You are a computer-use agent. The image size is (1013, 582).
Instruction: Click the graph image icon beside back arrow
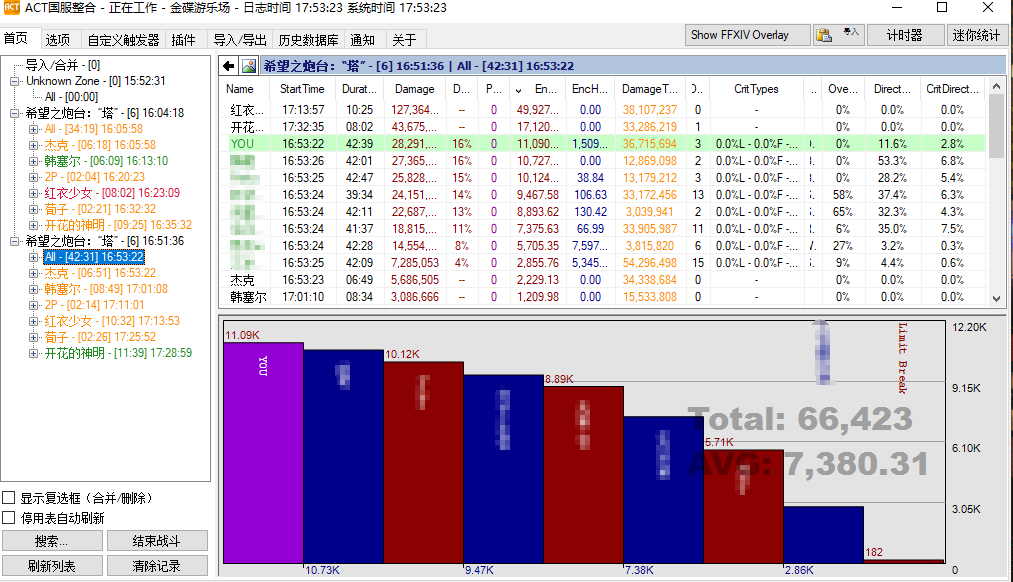click(249, 66)
